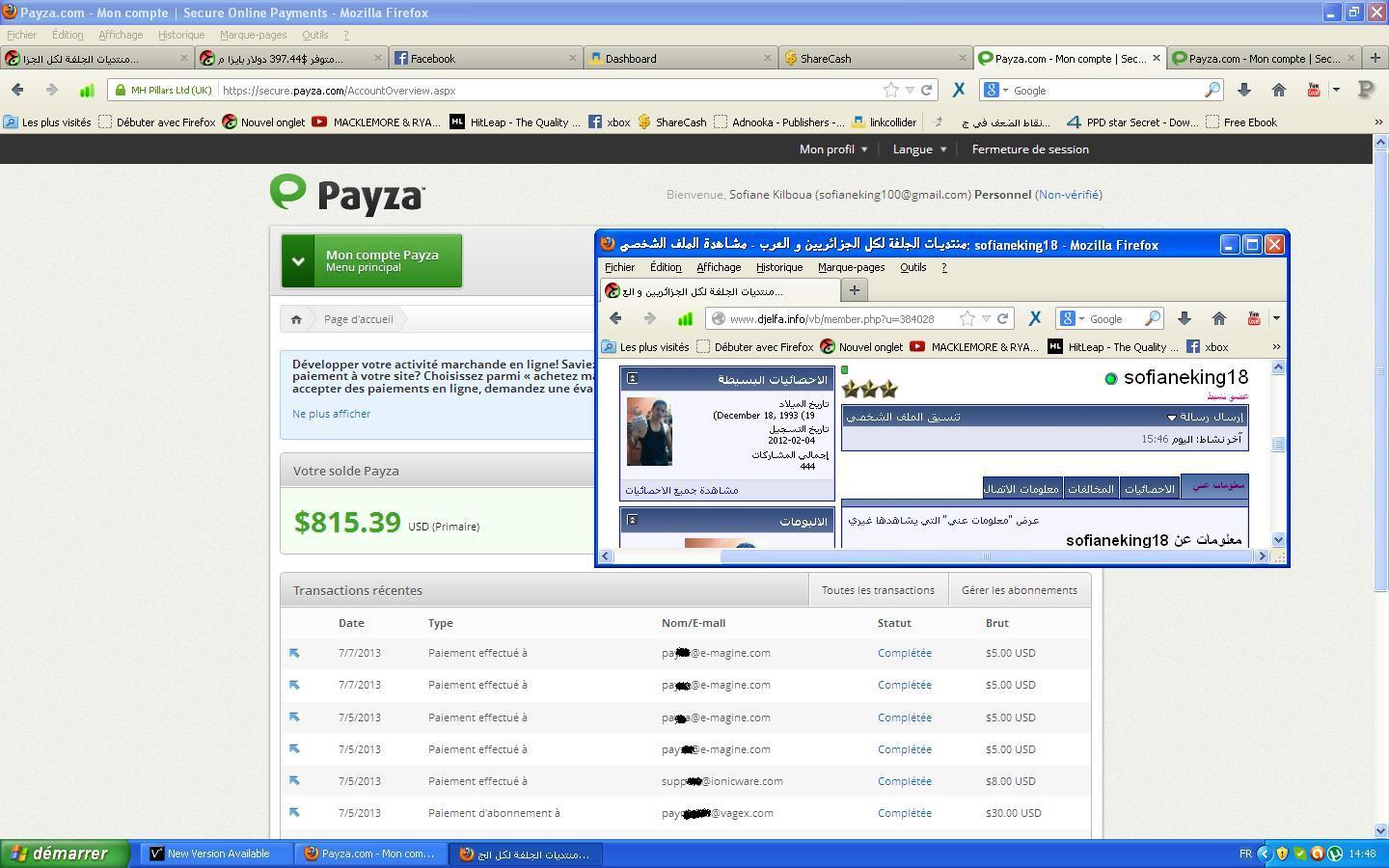Click YouTube icon in main window toolbar
The image size is (1389, 868).
1314,90
